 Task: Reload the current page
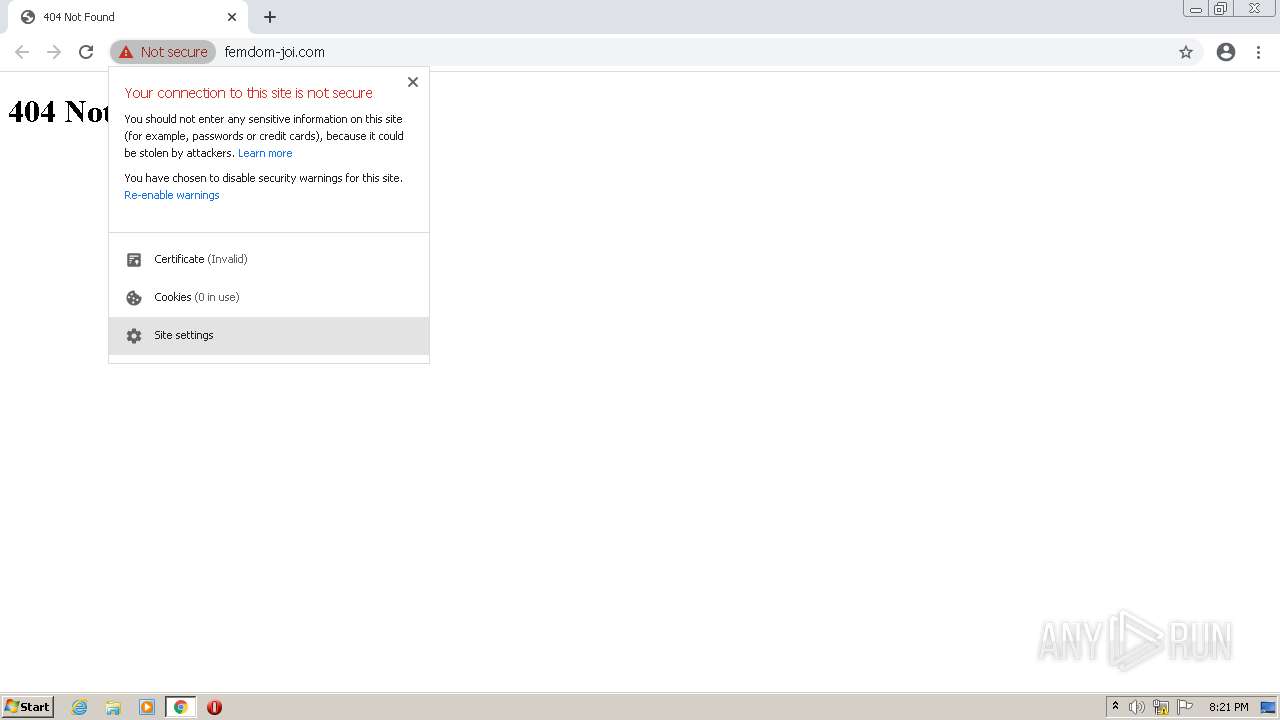(86, 52)
